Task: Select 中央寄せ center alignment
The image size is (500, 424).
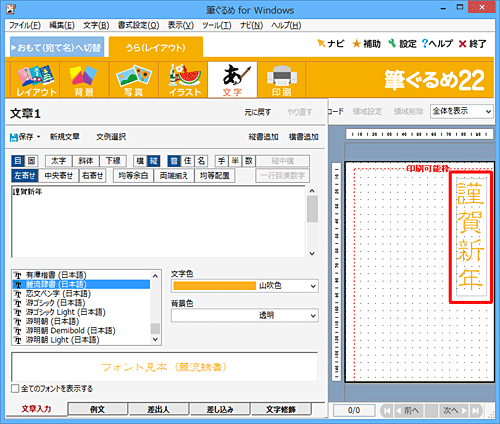Action: (x=59, y=176)
